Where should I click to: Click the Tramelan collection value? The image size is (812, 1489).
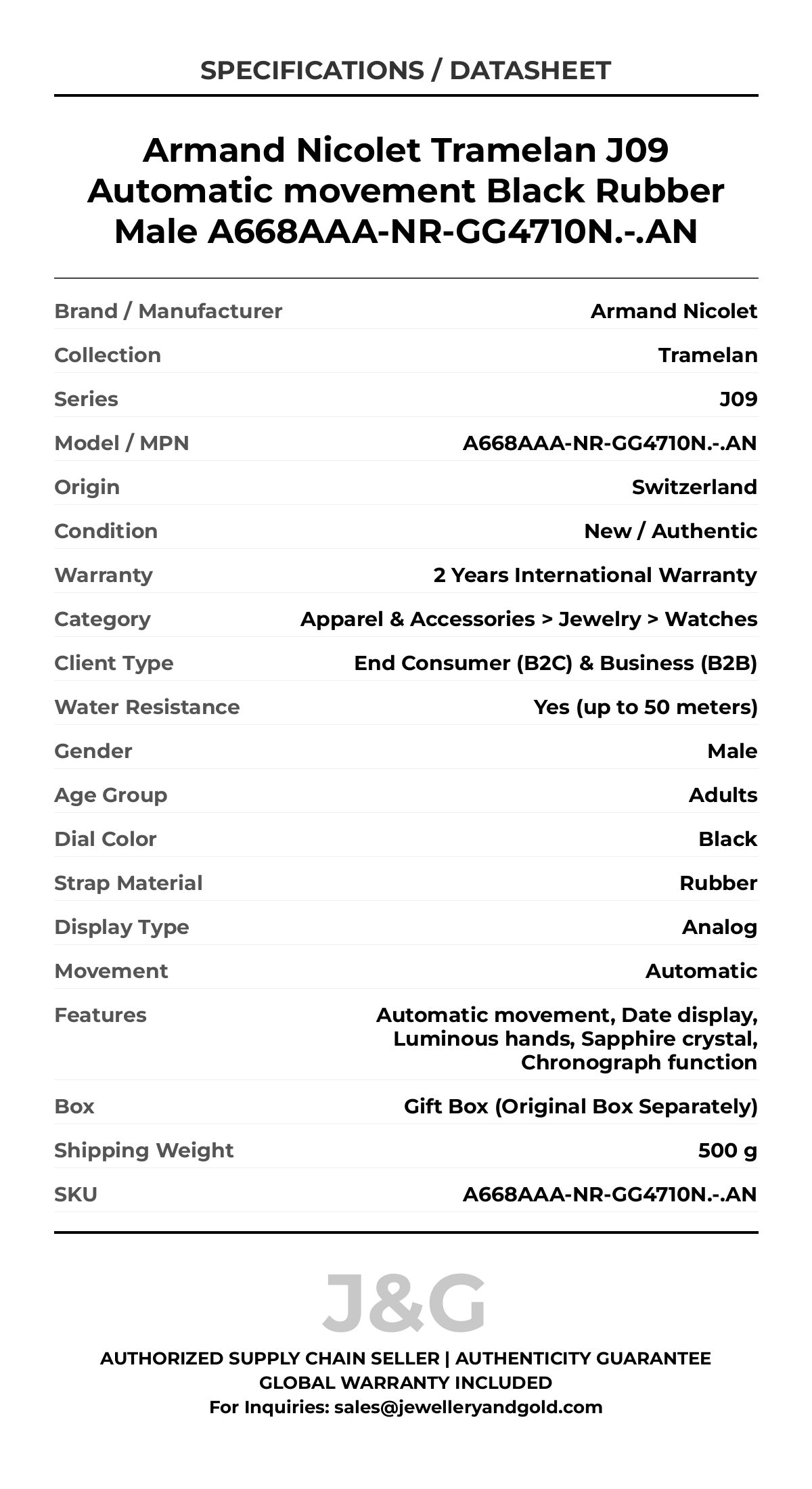click(x=707, y=355)
